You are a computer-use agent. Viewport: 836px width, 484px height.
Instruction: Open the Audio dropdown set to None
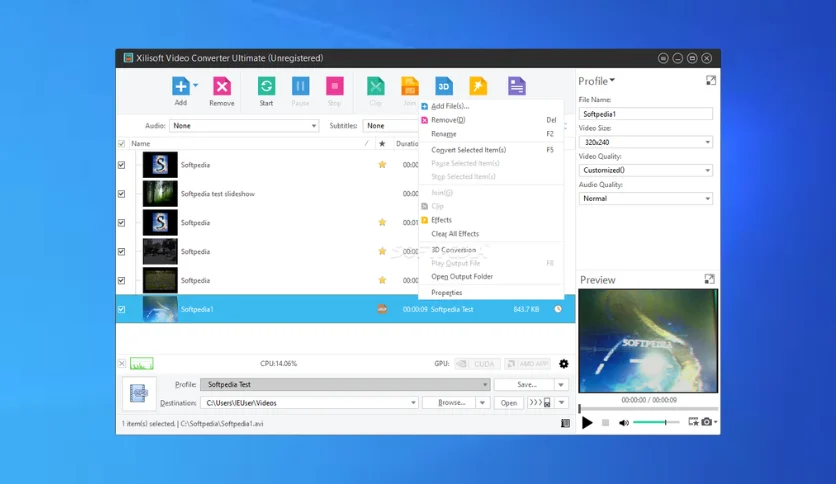pos(244,126)
